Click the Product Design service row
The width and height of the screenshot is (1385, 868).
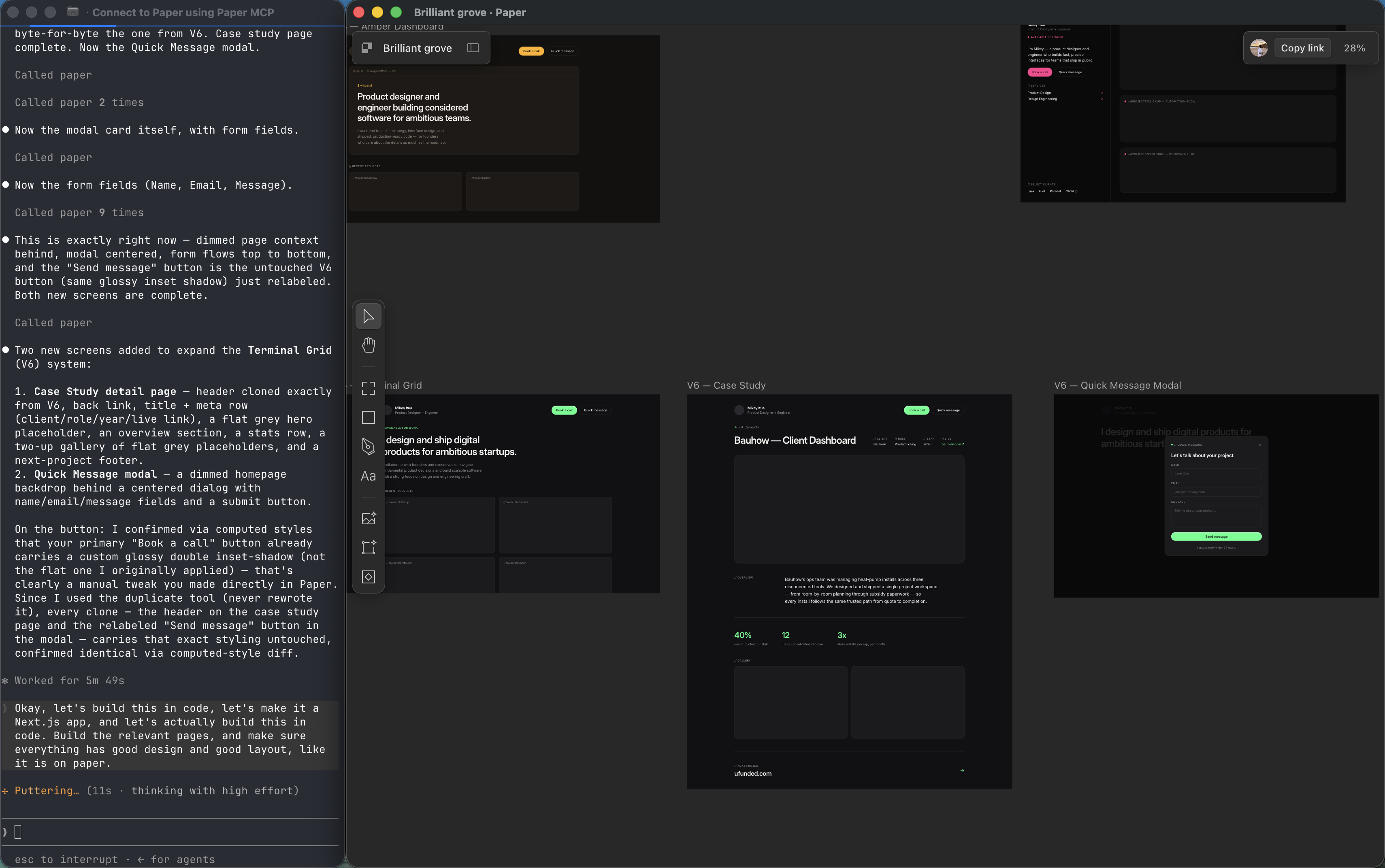1065,92
